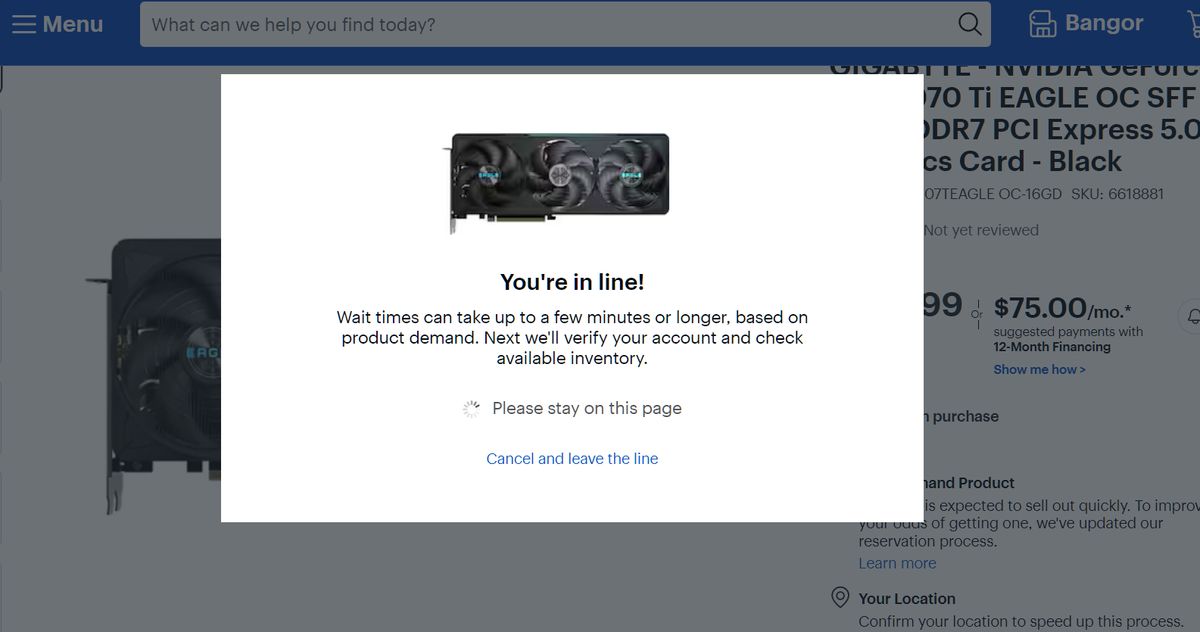Click the magnifying glass search icon
1200x632 pixels.
tap(969, 24)
